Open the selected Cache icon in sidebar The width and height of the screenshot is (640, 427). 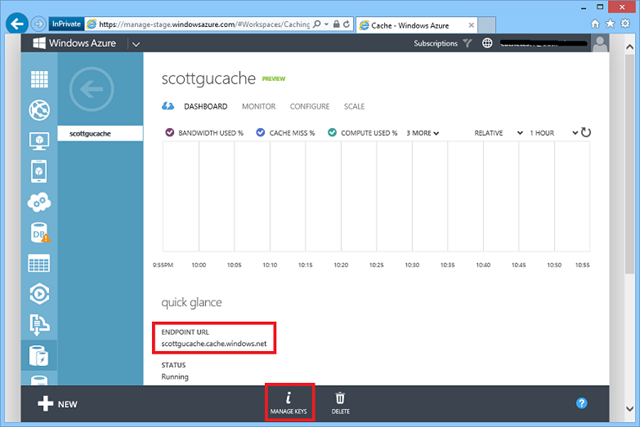pos(39,356)
